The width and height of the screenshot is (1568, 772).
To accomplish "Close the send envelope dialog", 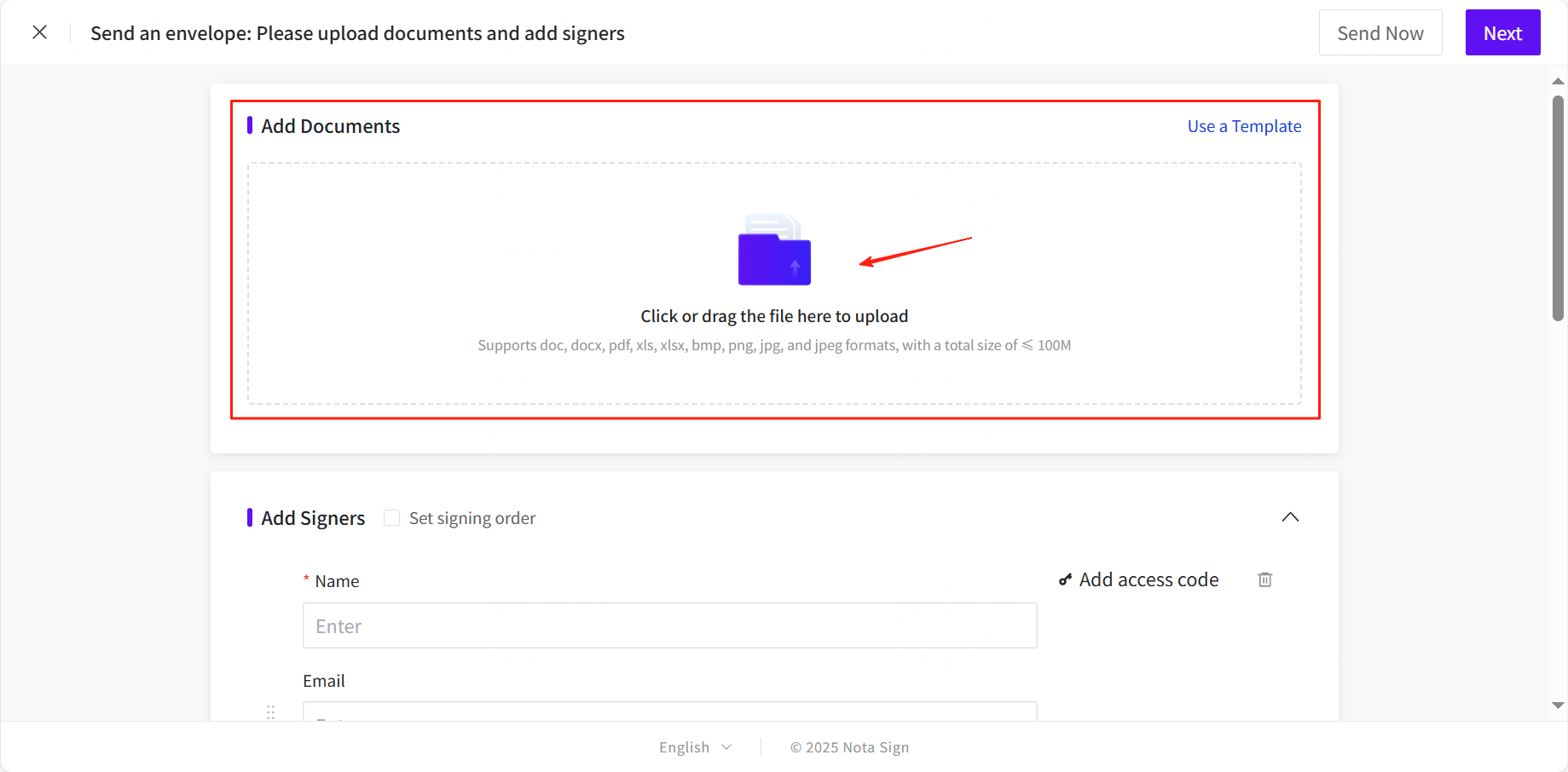I will (x=39, y=32).
